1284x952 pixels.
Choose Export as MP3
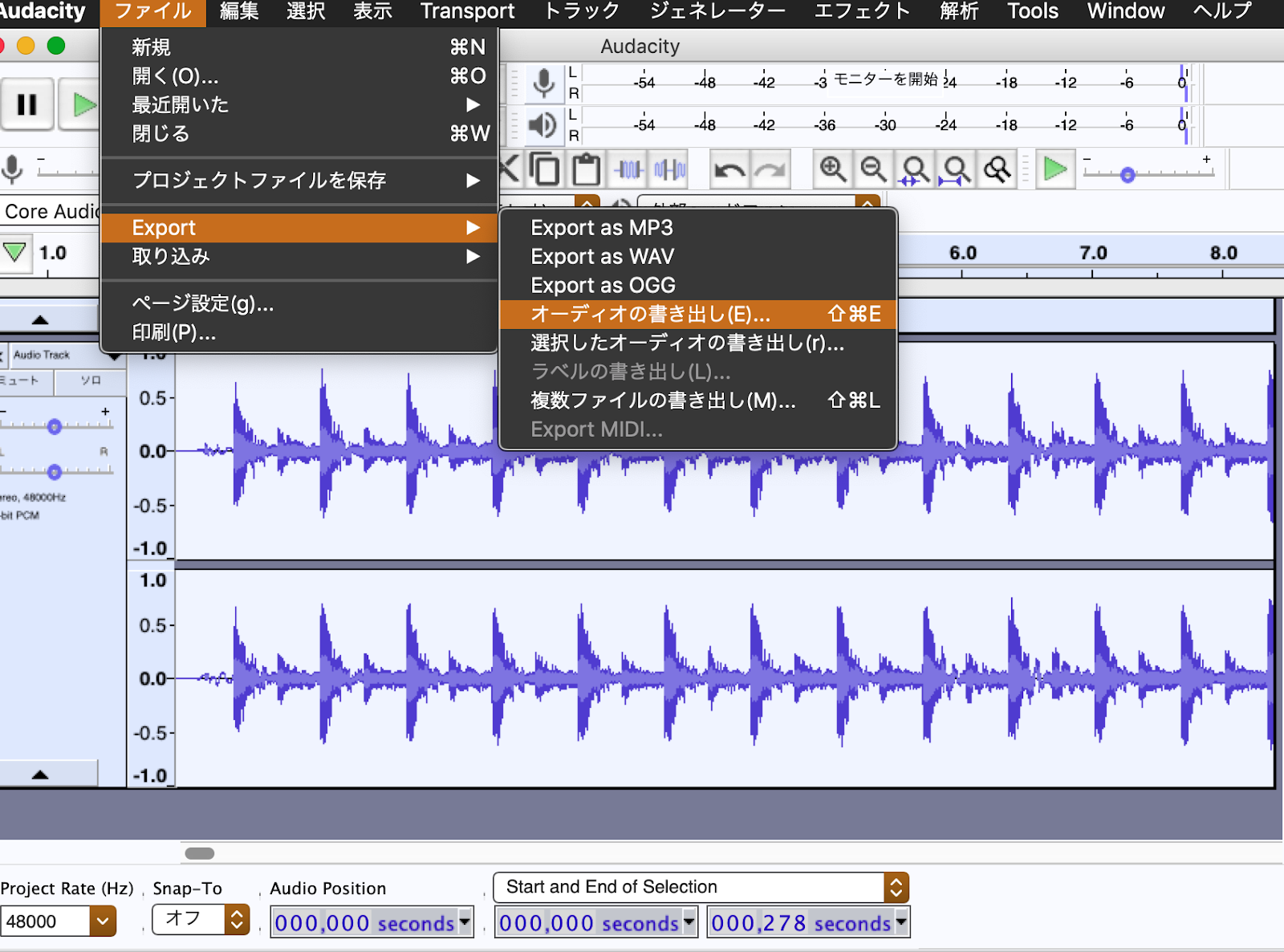697,228
